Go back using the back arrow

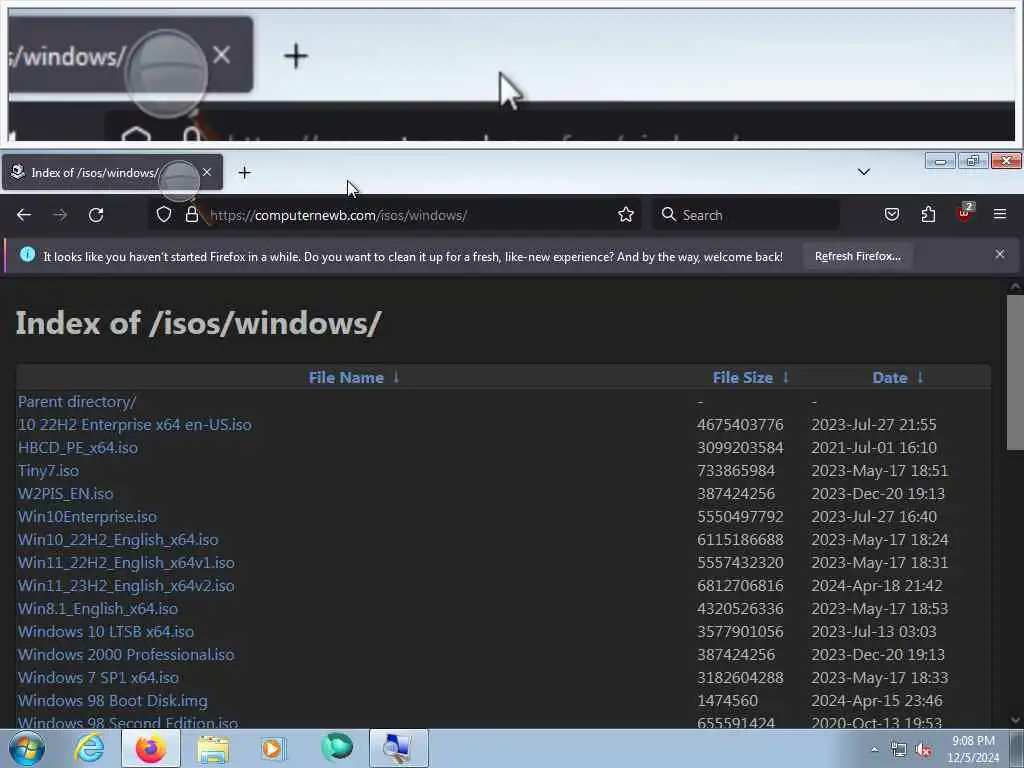(x=24, y=215)
